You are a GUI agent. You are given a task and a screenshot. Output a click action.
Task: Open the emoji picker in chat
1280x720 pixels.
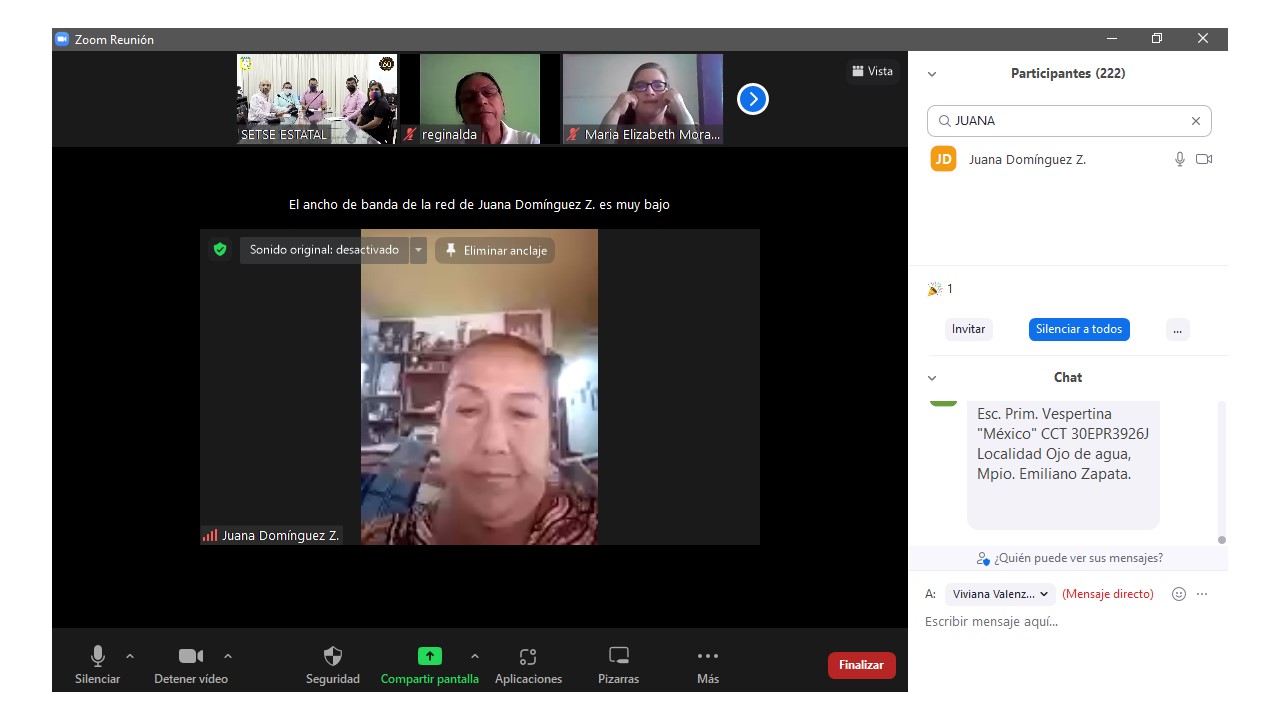1179,594
